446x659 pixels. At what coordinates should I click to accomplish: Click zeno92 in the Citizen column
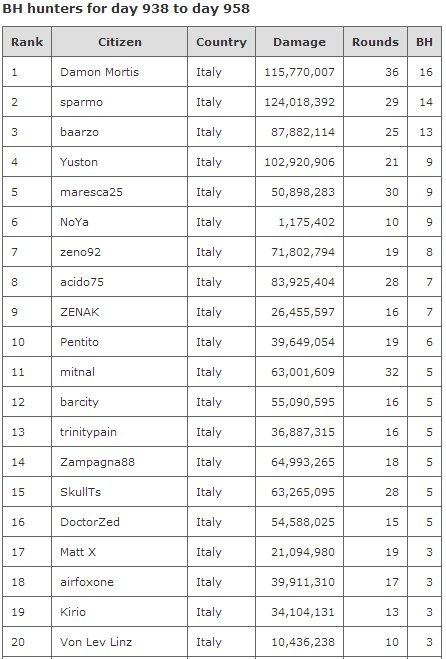(x=80, y=252)
